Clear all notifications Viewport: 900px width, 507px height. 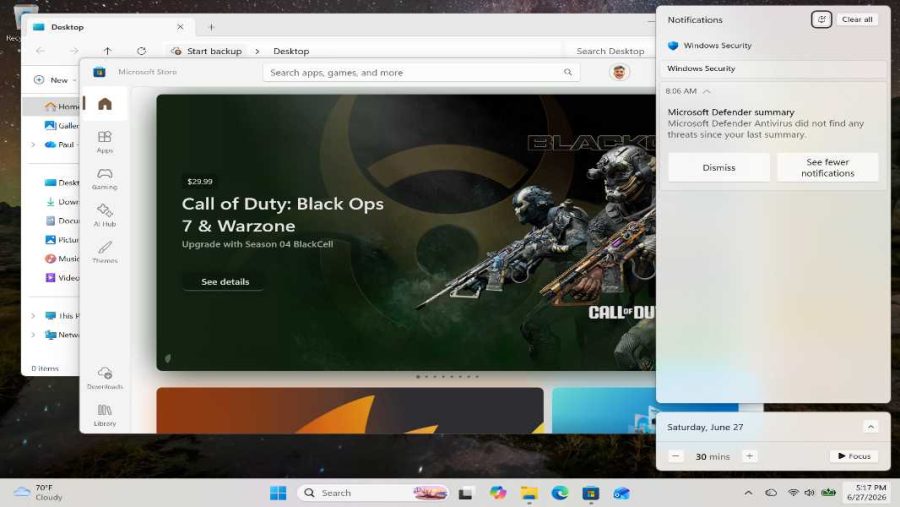857,20
